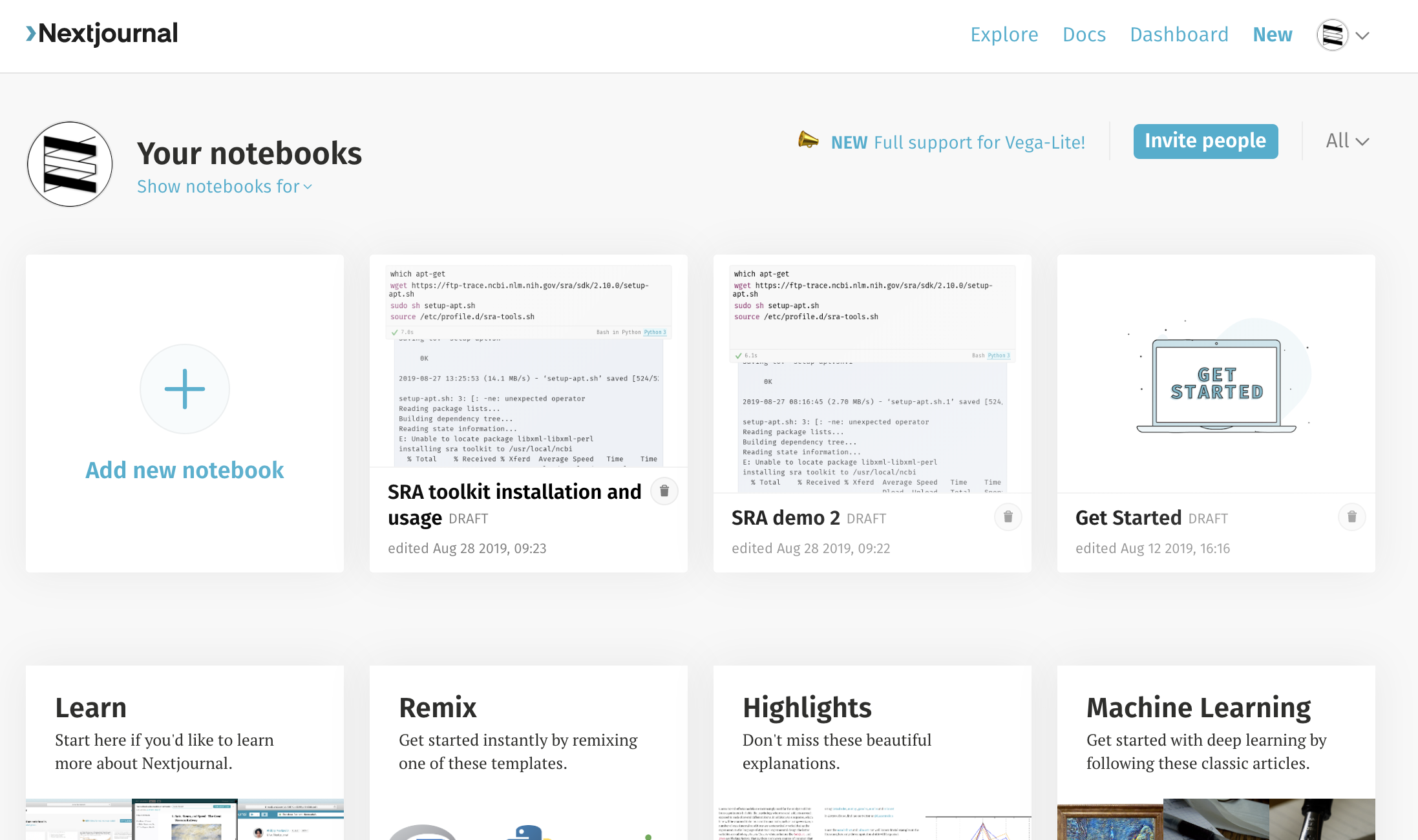Expand Show notebooks for dropdown
Viewport: 1418px width, 840px height.
[224, 187]
